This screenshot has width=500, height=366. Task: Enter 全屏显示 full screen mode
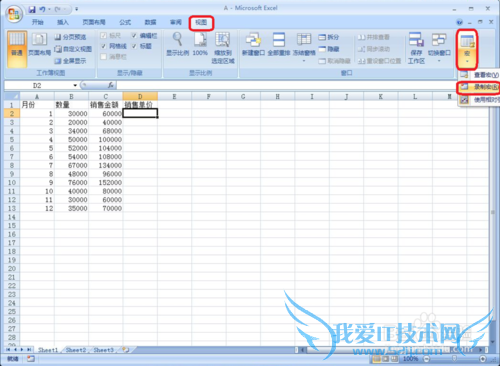(70, 61)
